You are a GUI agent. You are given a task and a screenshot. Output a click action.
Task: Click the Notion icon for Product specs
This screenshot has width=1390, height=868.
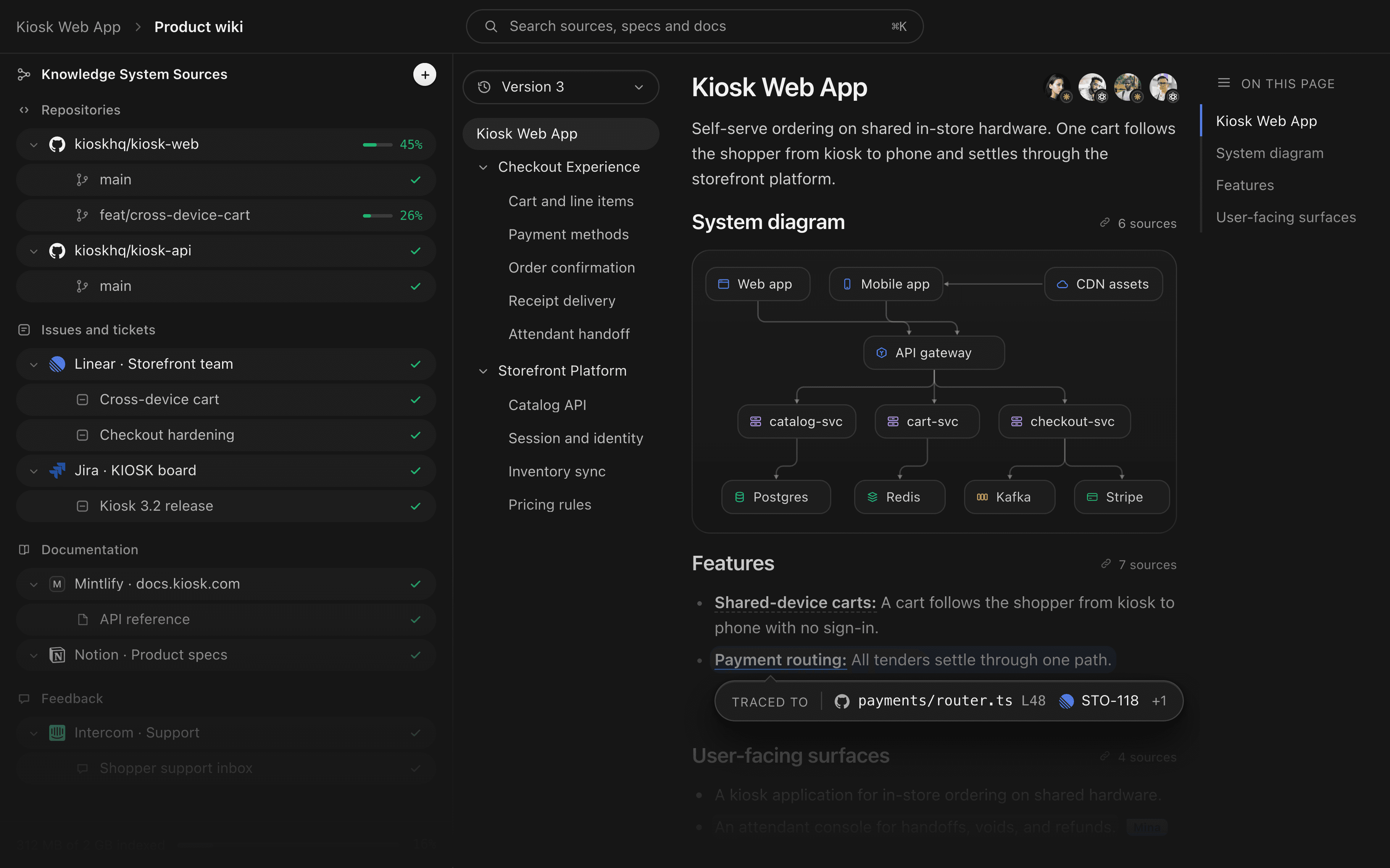coord(57,655)
